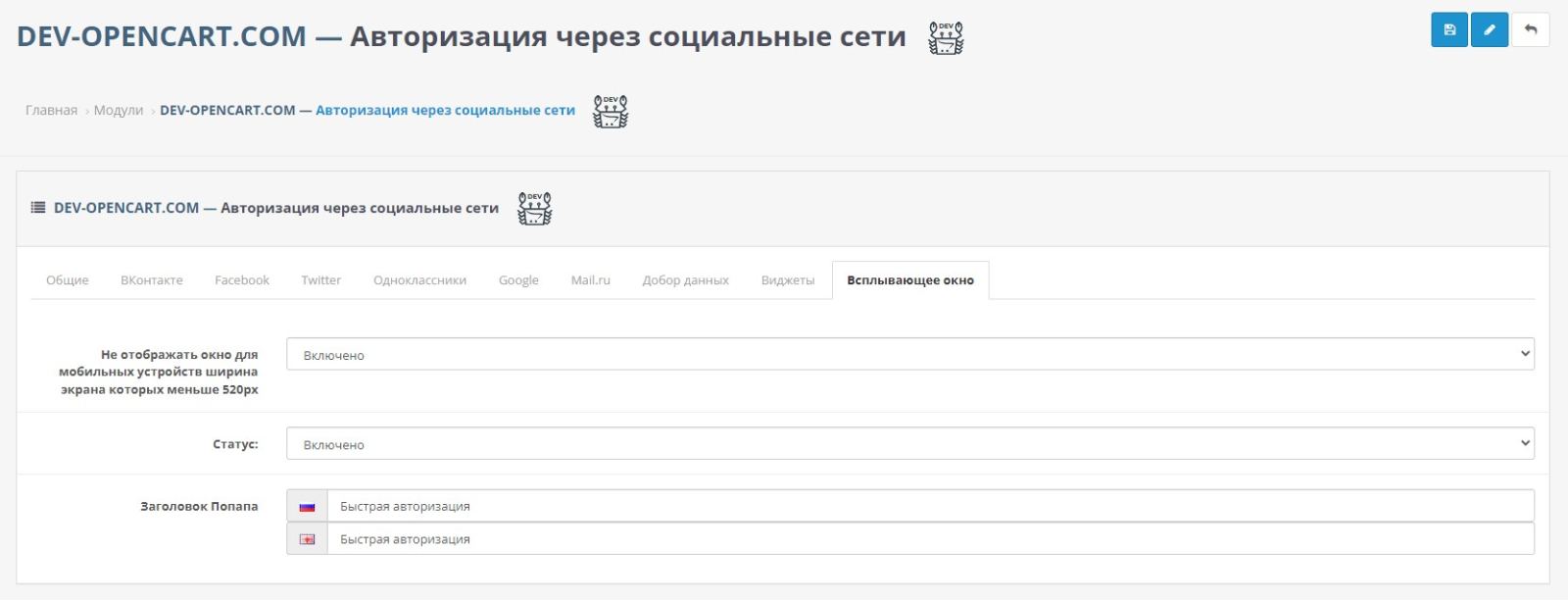1568x601 pixels.
Task: Switch to the ВКонтакте tab
Action: (x=152, y=280)
